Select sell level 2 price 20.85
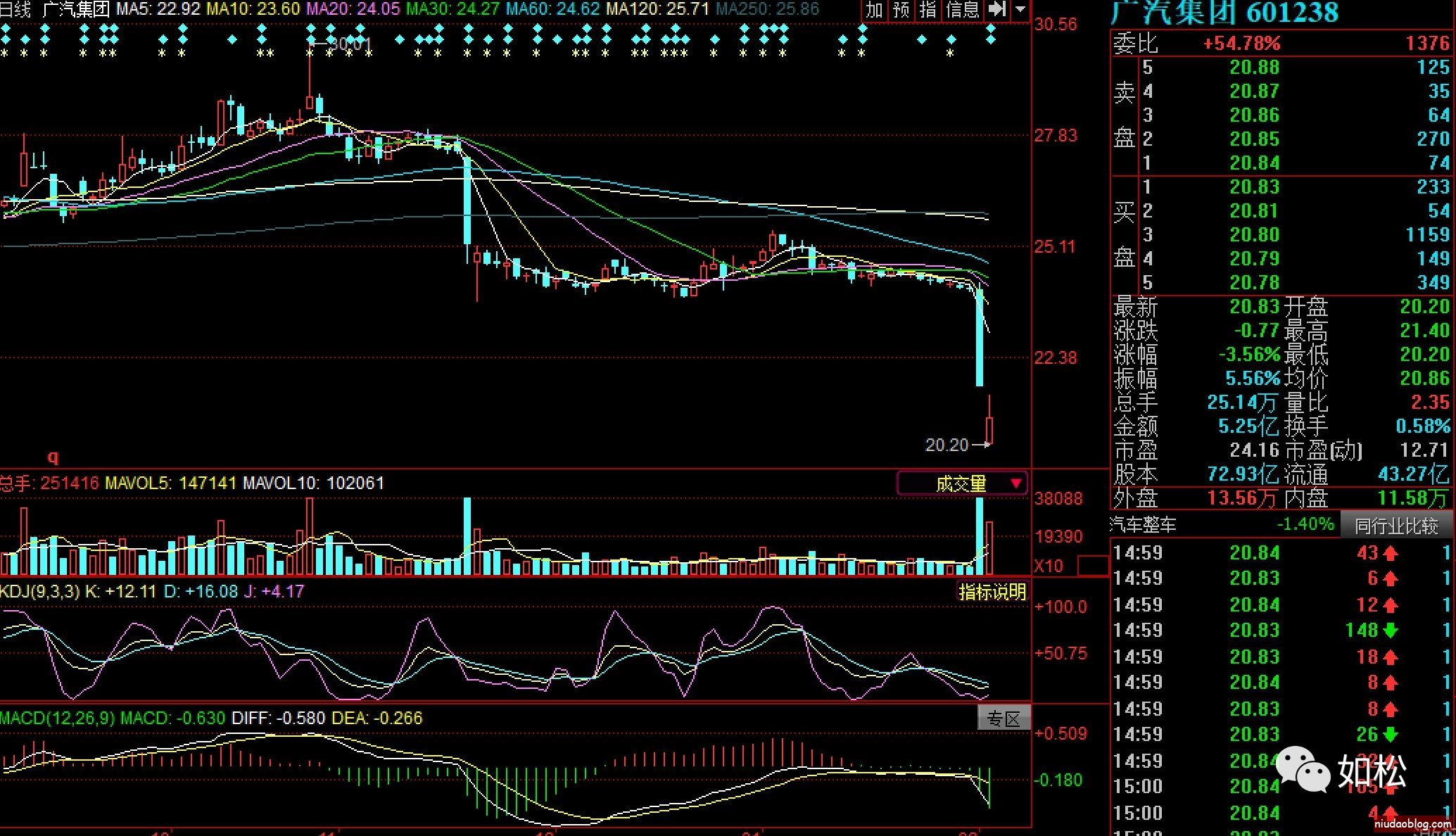This screenshot has height=836, width=1456. point(1254,139)
